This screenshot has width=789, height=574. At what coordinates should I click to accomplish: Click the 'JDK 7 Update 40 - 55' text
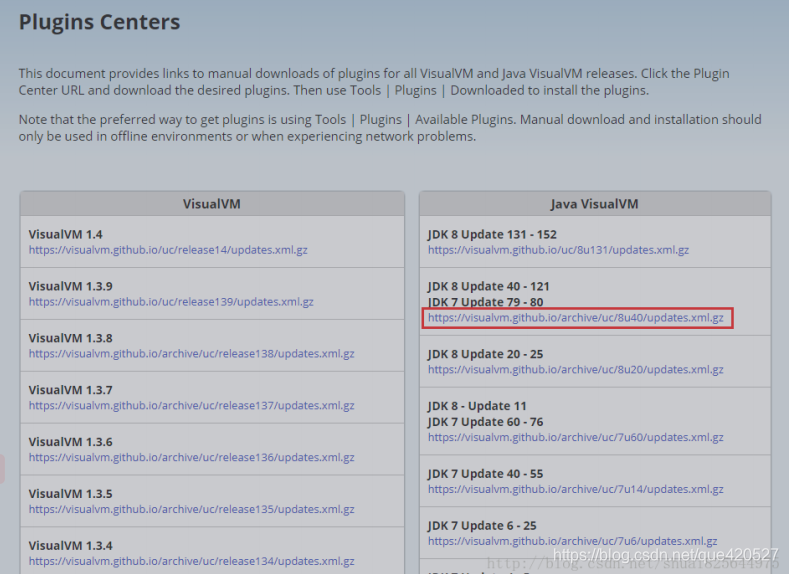click(x=486, y=474)
